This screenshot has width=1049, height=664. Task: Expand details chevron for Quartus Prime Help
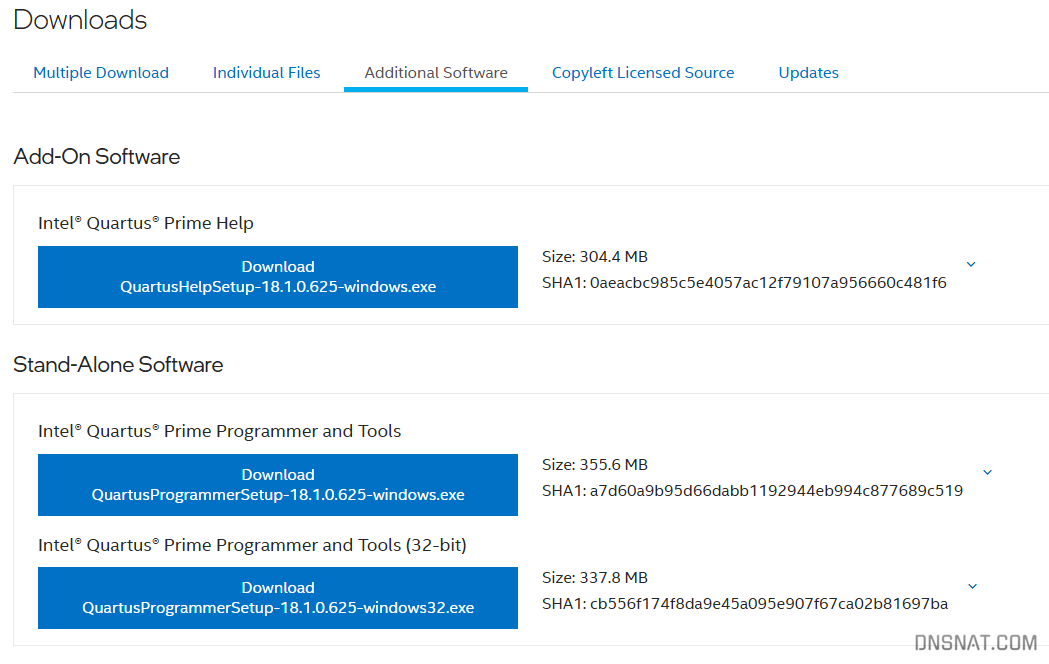click(x=971, y=264)
